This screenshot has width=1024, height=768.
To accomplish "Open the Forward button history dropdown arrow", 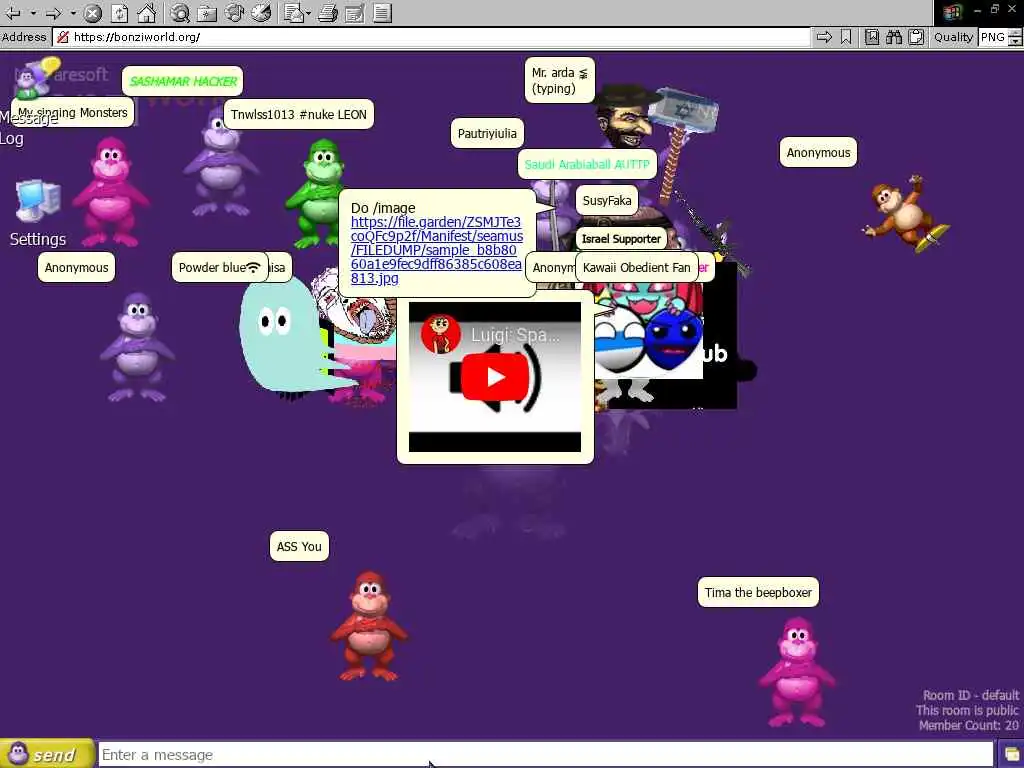I will pos(72,12).
